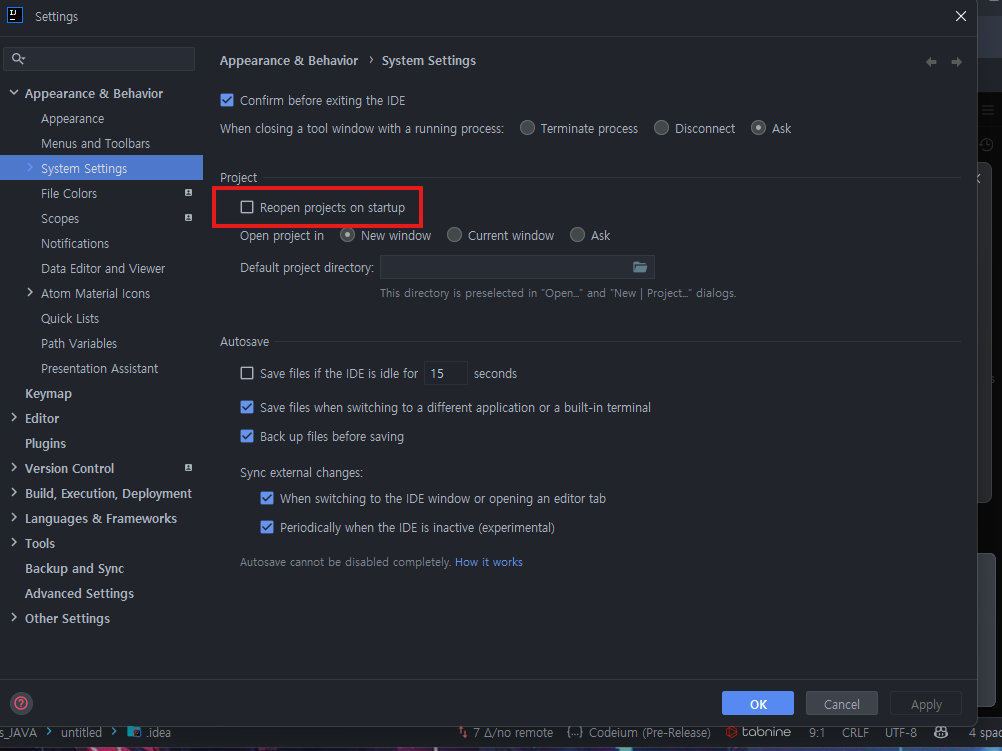
Task: Expand the Tools section
Action: 14,543
